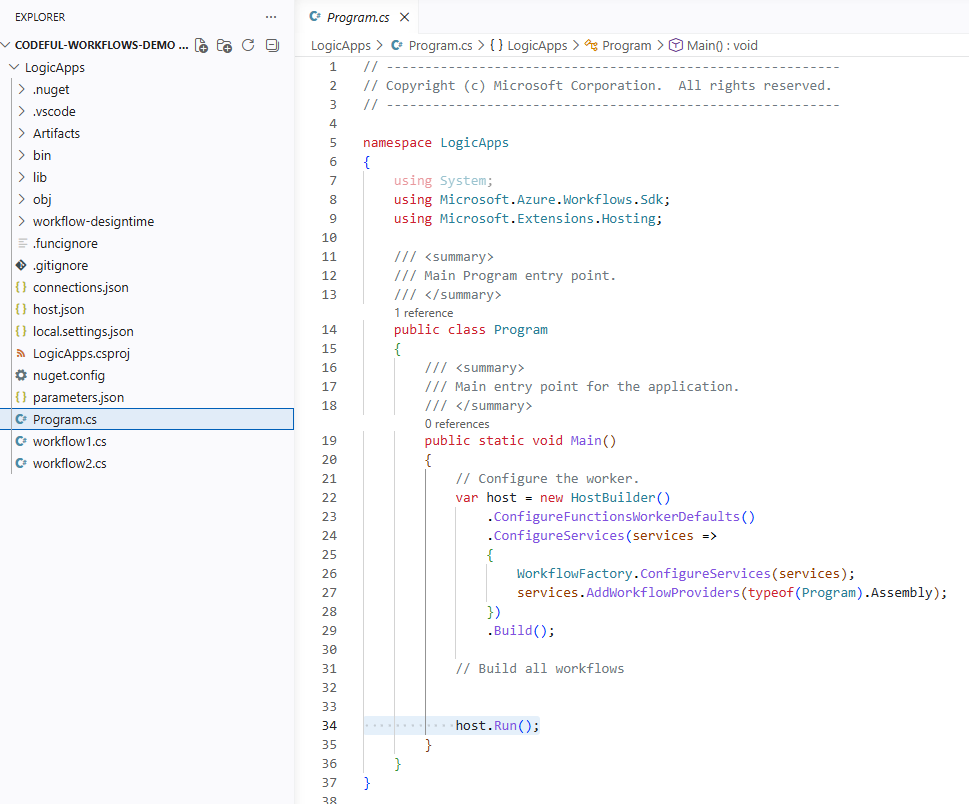Viewport: 969px width, 804px height.
Task: Select the Program.cs editor tab
Action: coord(358,17)
